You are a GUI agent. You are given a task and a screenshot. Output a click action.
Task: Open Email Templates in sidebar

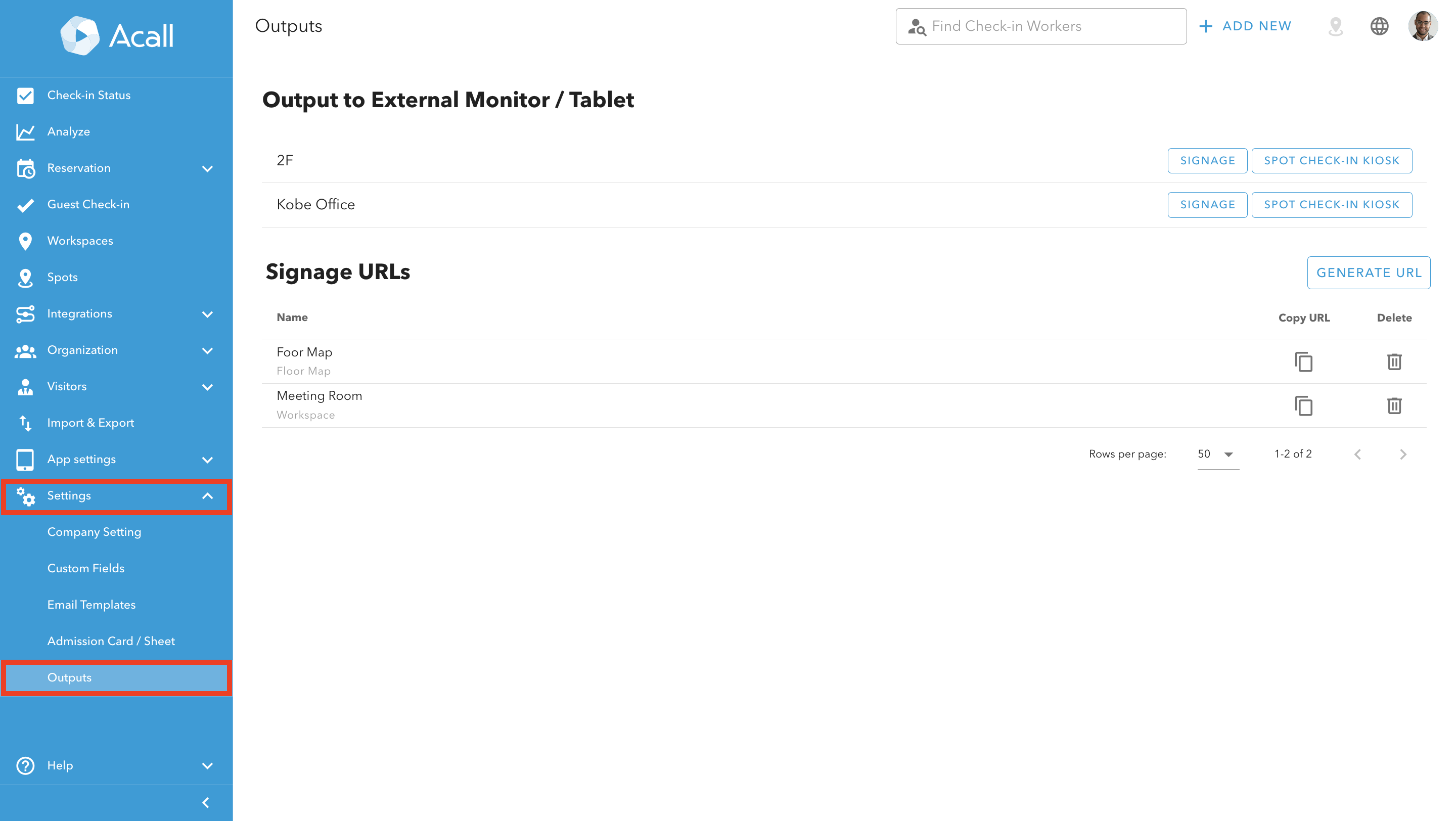[x=92, y=605]
